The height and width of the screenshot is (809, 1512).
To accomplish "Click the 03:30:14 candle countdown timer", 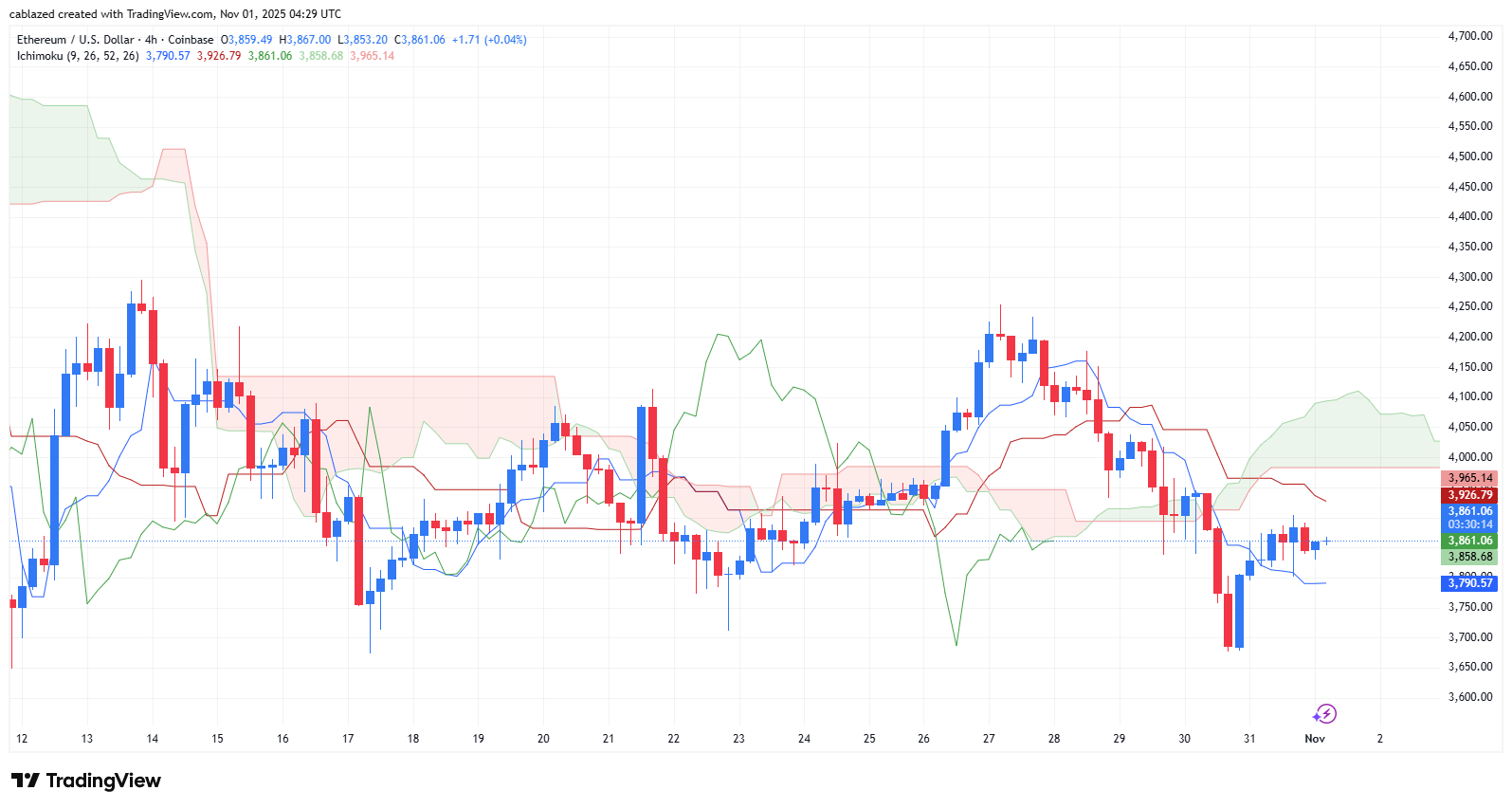I will click(x=1469, y=524).
